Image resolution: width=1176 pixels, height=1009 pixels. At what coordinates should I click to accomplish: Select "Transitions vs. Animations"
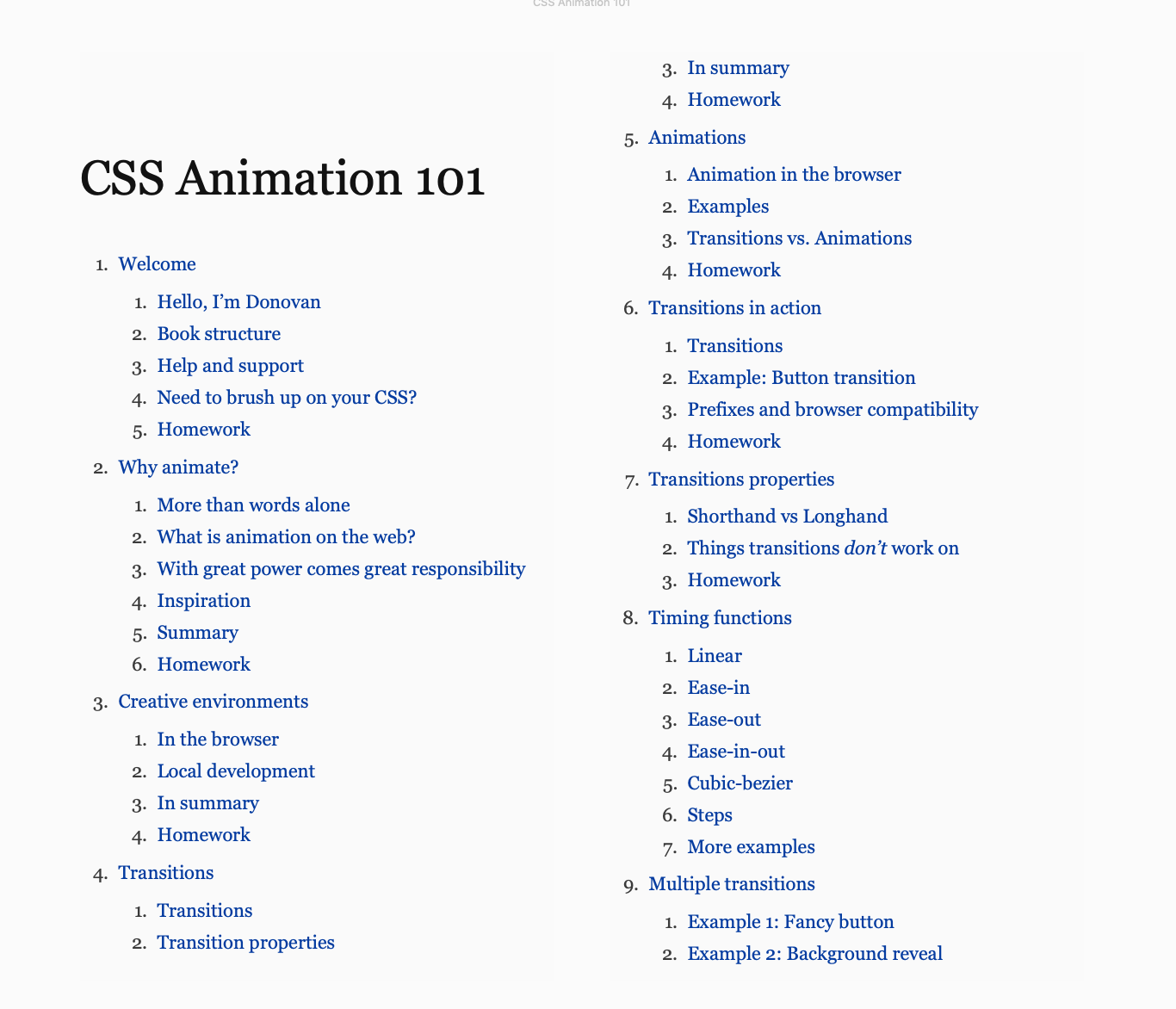(799, 238)
